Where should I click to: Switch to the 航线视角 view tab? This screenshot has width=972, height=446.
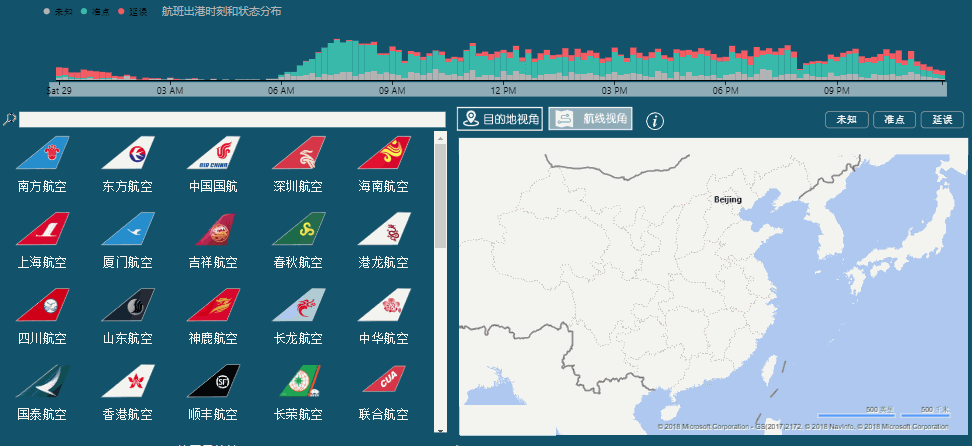tap(590, 120)
